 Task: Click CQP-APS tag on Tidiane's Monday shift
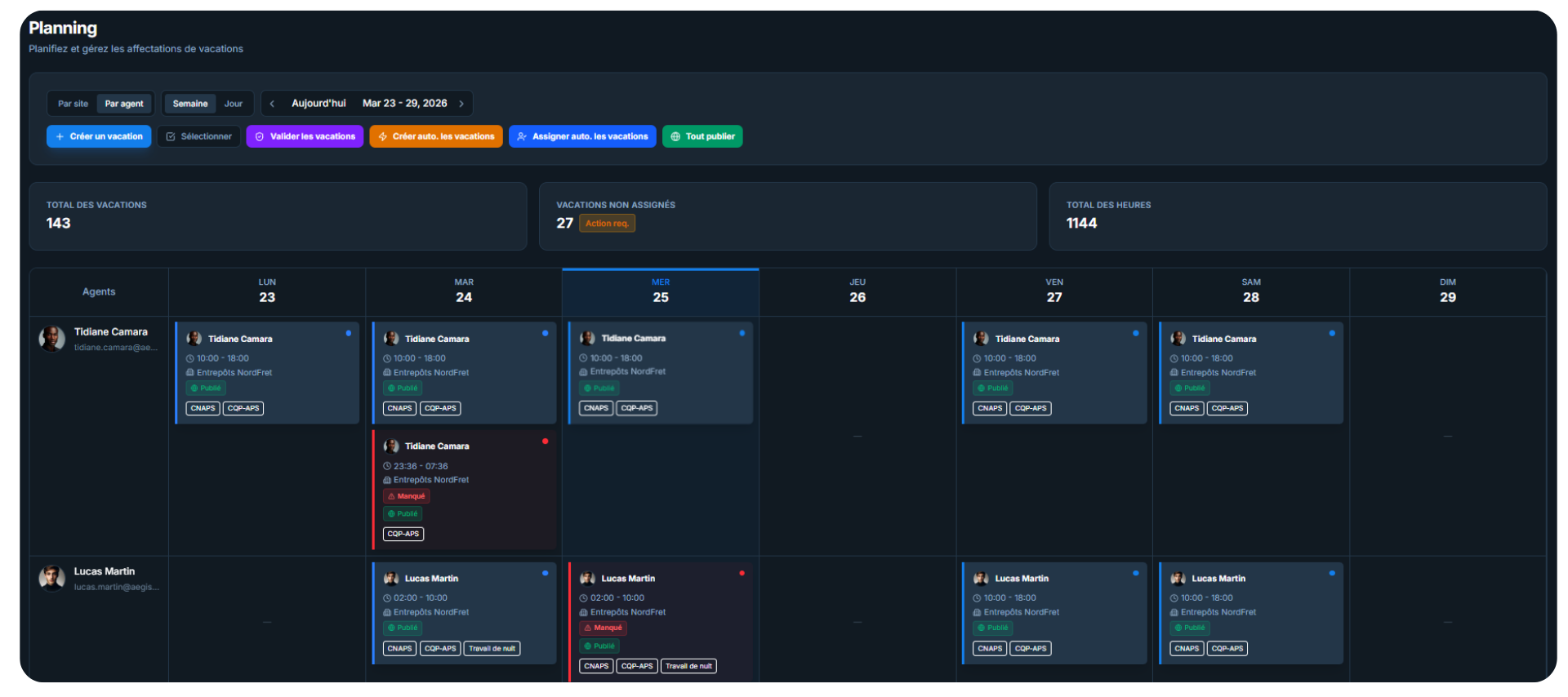243,408
